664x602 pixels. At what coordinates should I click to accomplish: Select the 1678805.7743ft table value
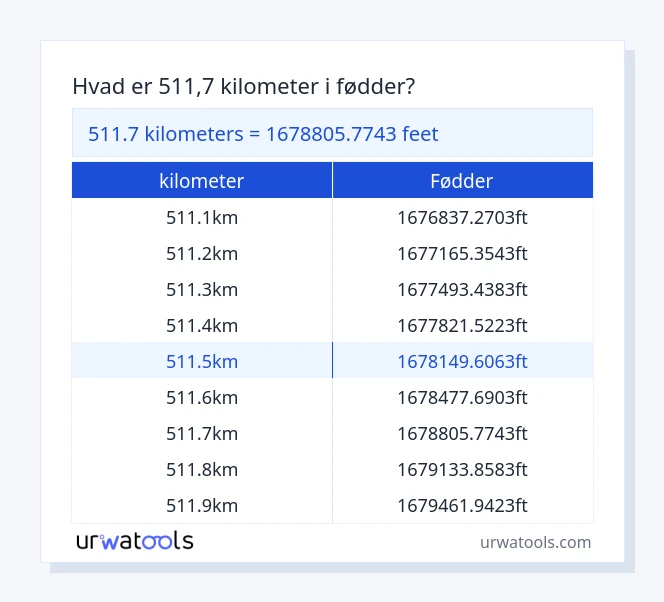[x=462, y=433]
